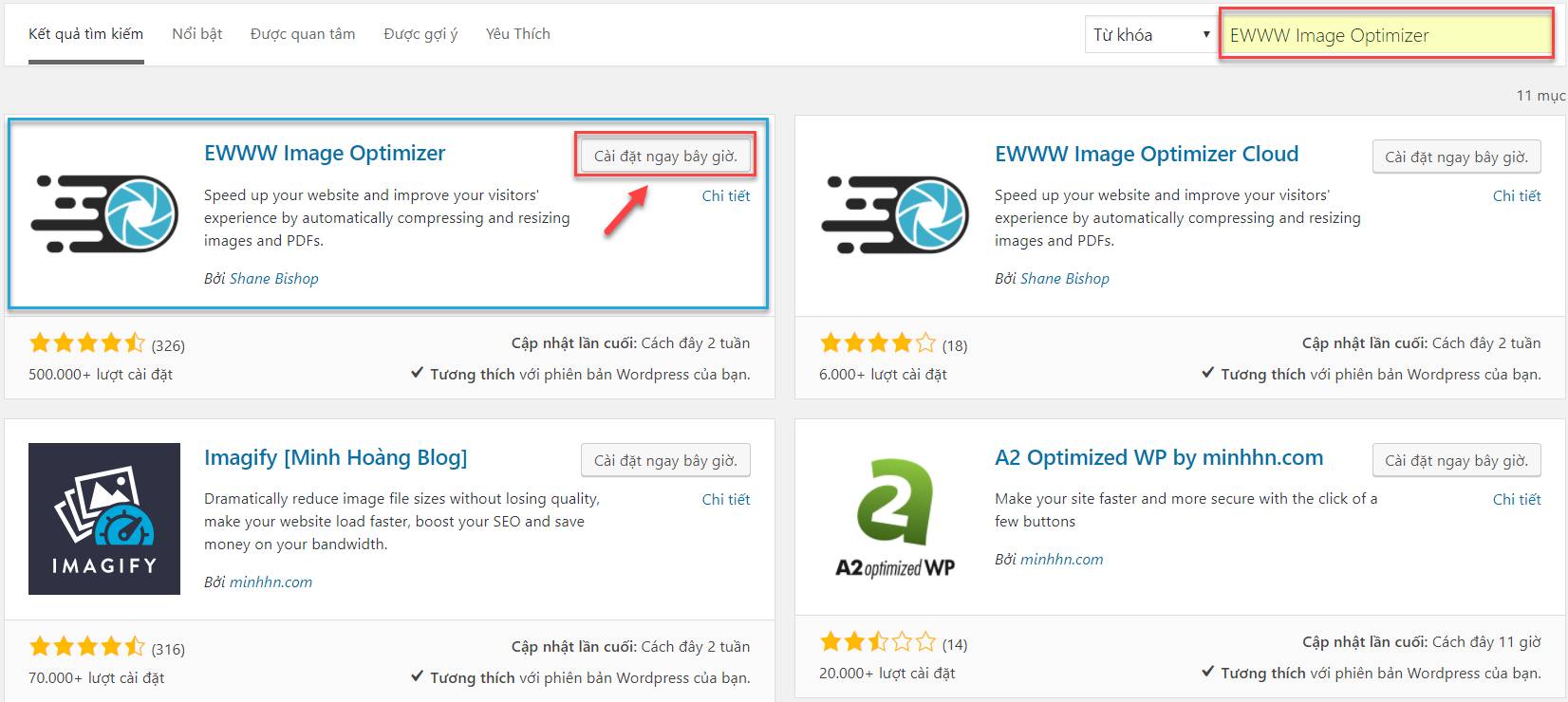Click the EWWW Image Optimizer Cloud logo
Image resolution: width=1568 pixels, height=702 pixels.
895,213
